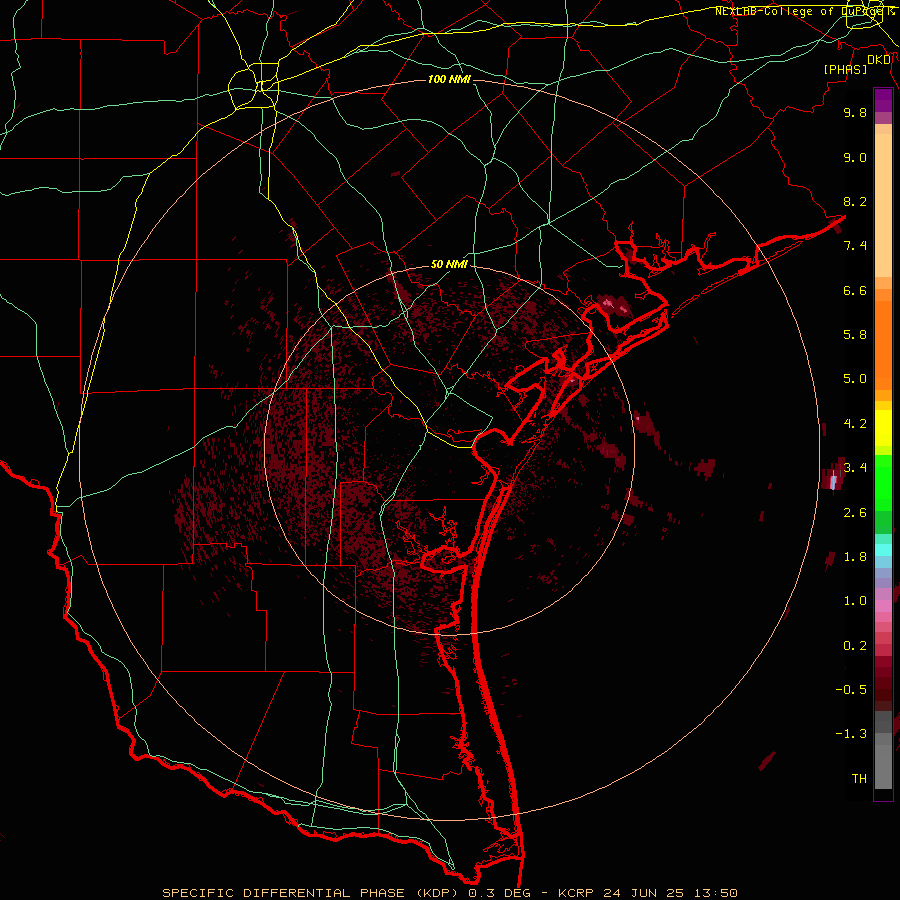Click the -0.5 value on the color scale
Image resolution: width=900 pixels, height=900 pixels.
[x=851, y=690]
